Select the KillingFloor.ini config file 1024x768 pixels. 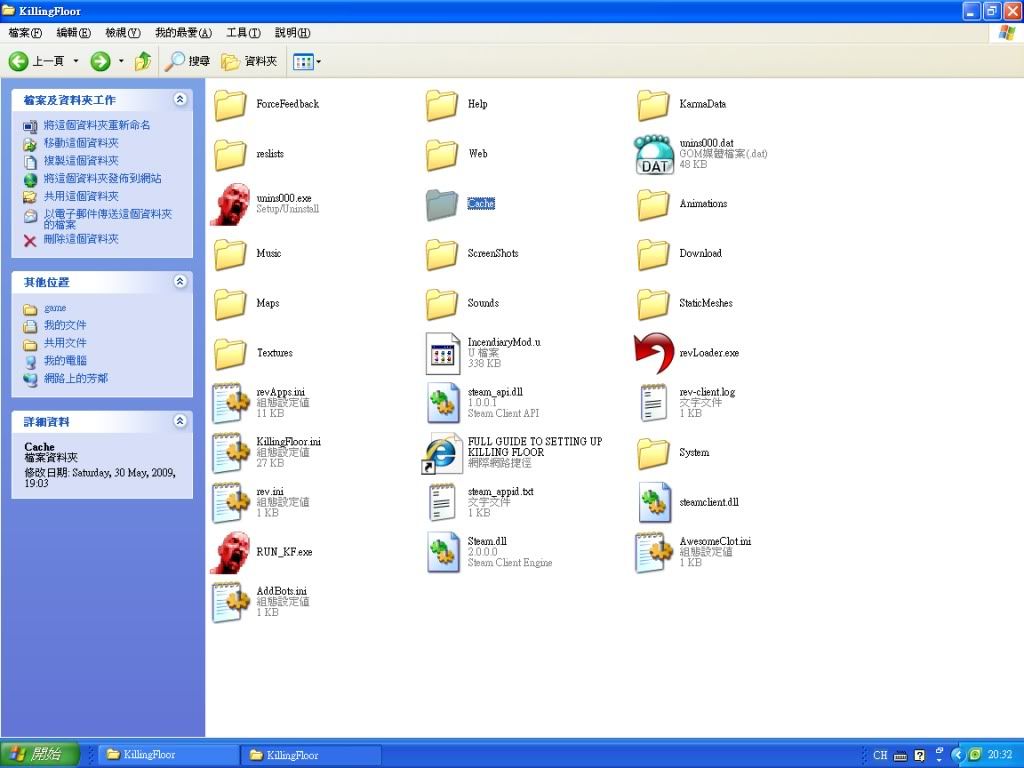231,453
